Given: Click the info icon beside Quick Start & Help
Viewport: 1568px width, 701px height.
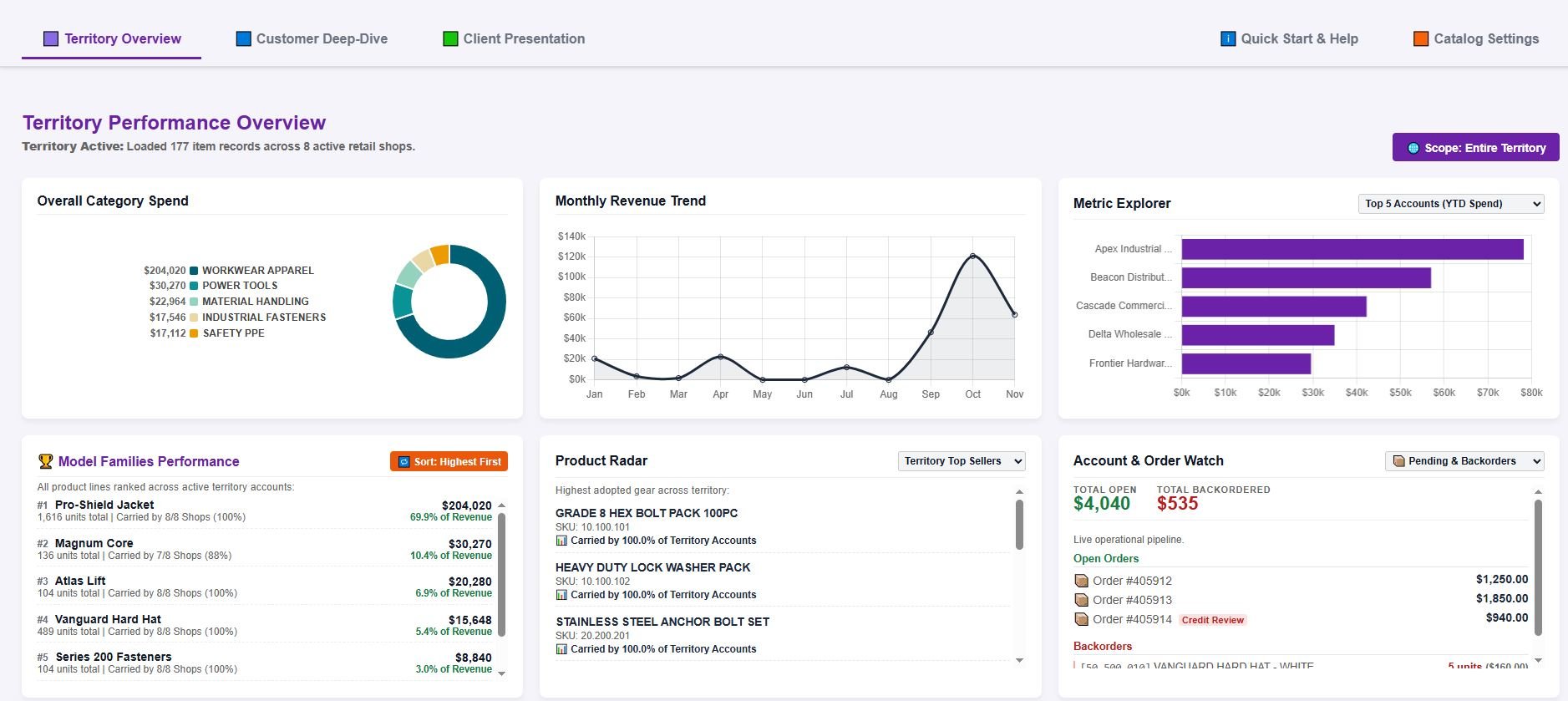Looking at the screenshot, I should 1228,38.
